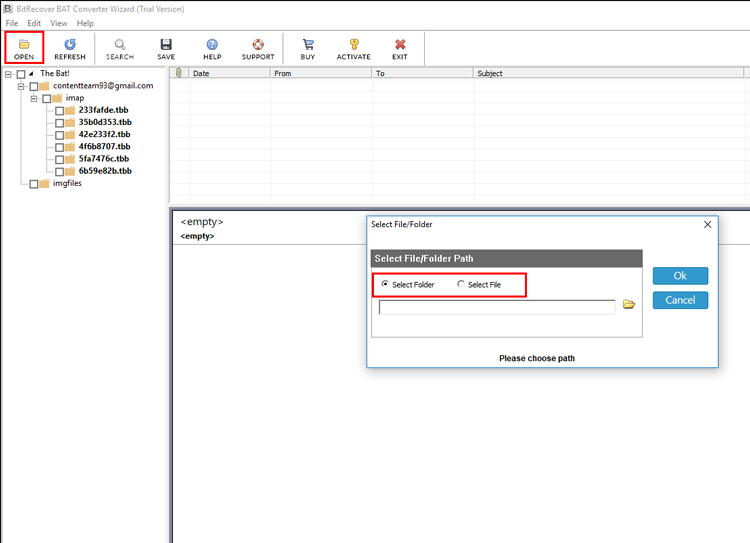The height and width of the screenshot is (543, 750).
Task: Select the 42e233f2.tbb tree item
Action: (104, 134)
